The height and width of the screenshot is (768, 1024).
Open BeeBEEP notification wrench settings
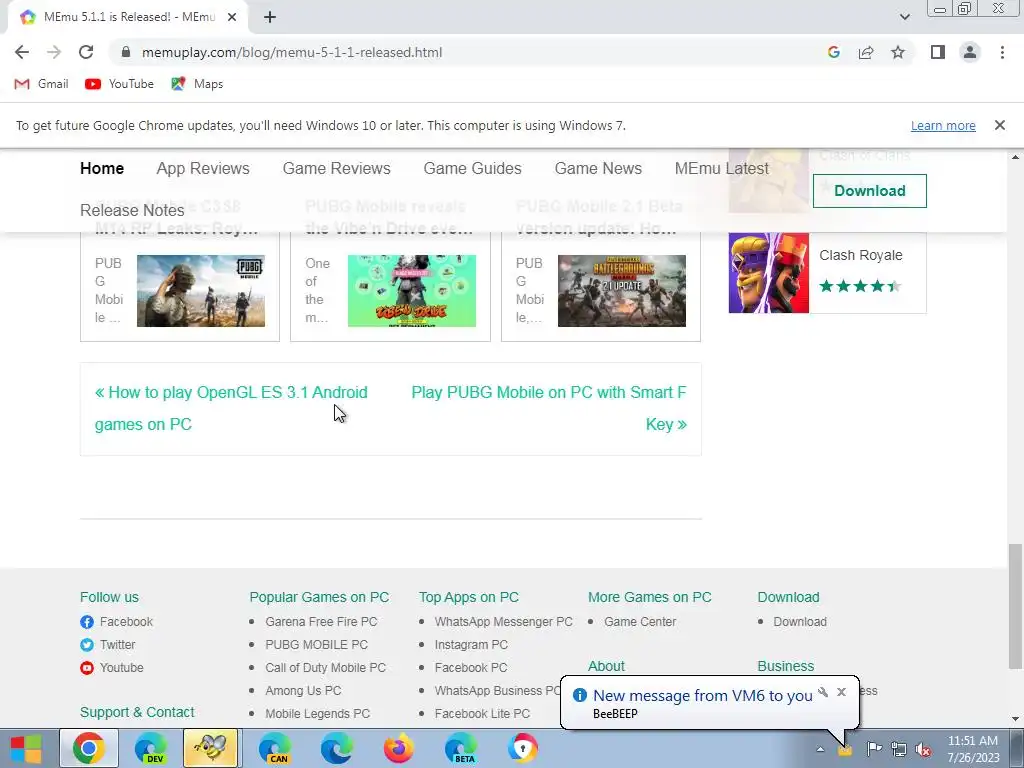[x=823, y=692]
